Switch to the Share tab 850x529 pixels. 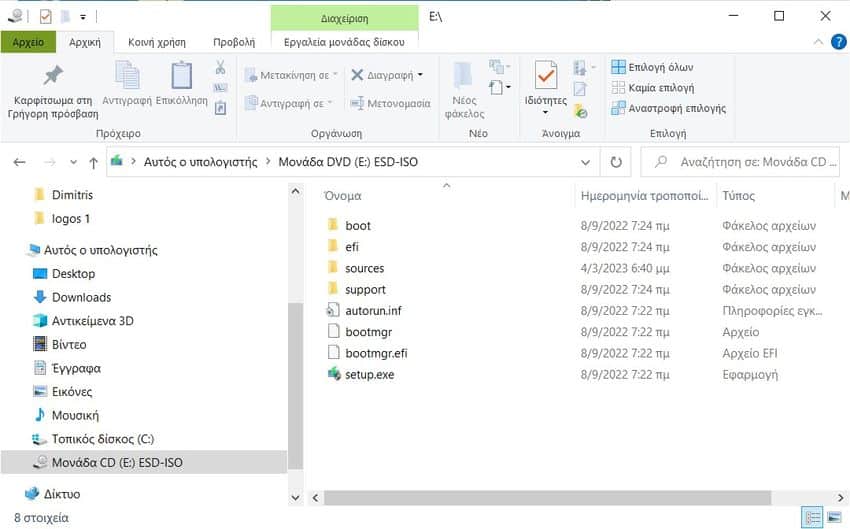157,42
